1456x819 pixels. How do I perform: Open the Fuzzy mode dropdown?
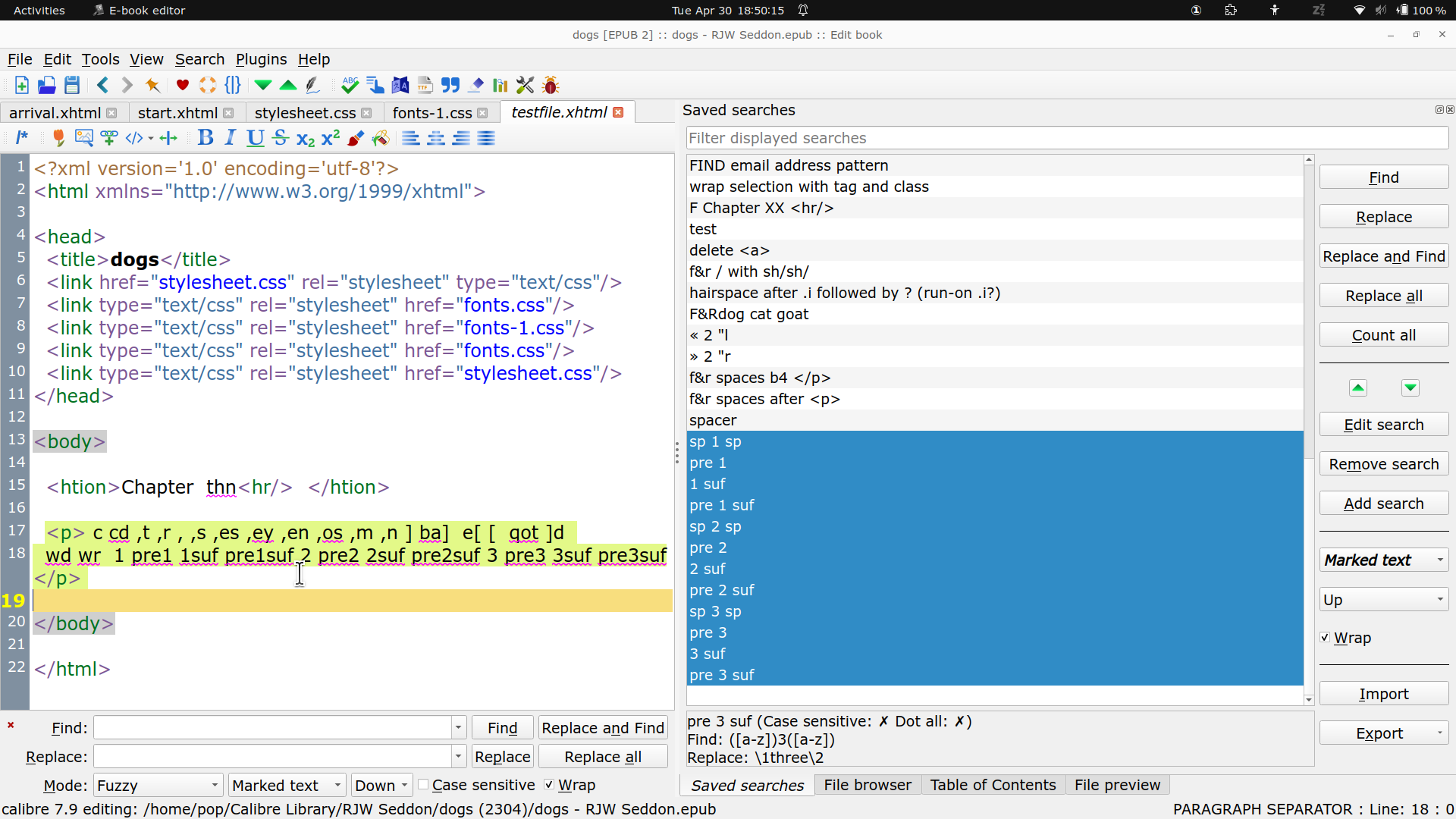tap(158, 785)
